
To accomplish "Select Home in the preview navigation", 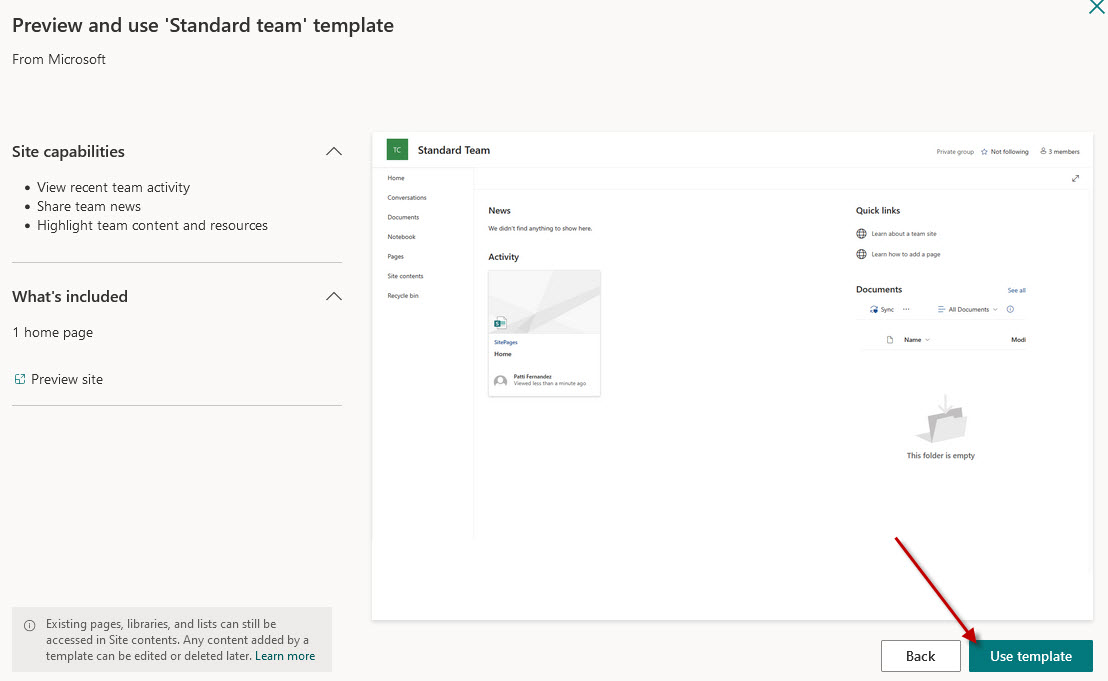I will (396, 178).
